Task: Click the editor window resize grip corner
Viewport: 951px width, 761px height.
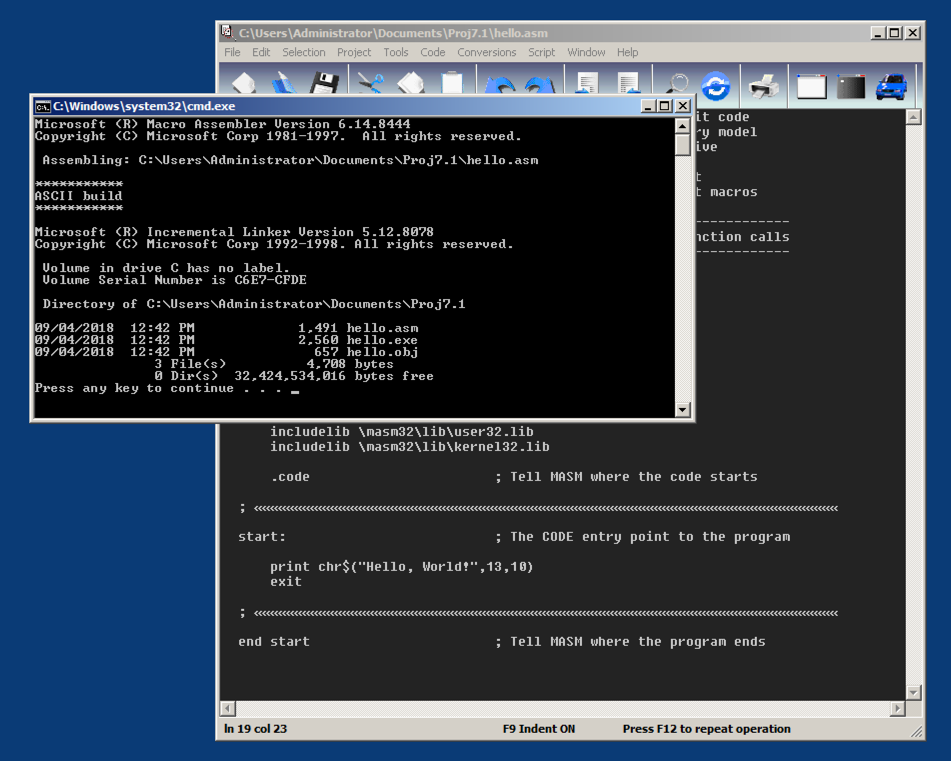Action: 916,732
